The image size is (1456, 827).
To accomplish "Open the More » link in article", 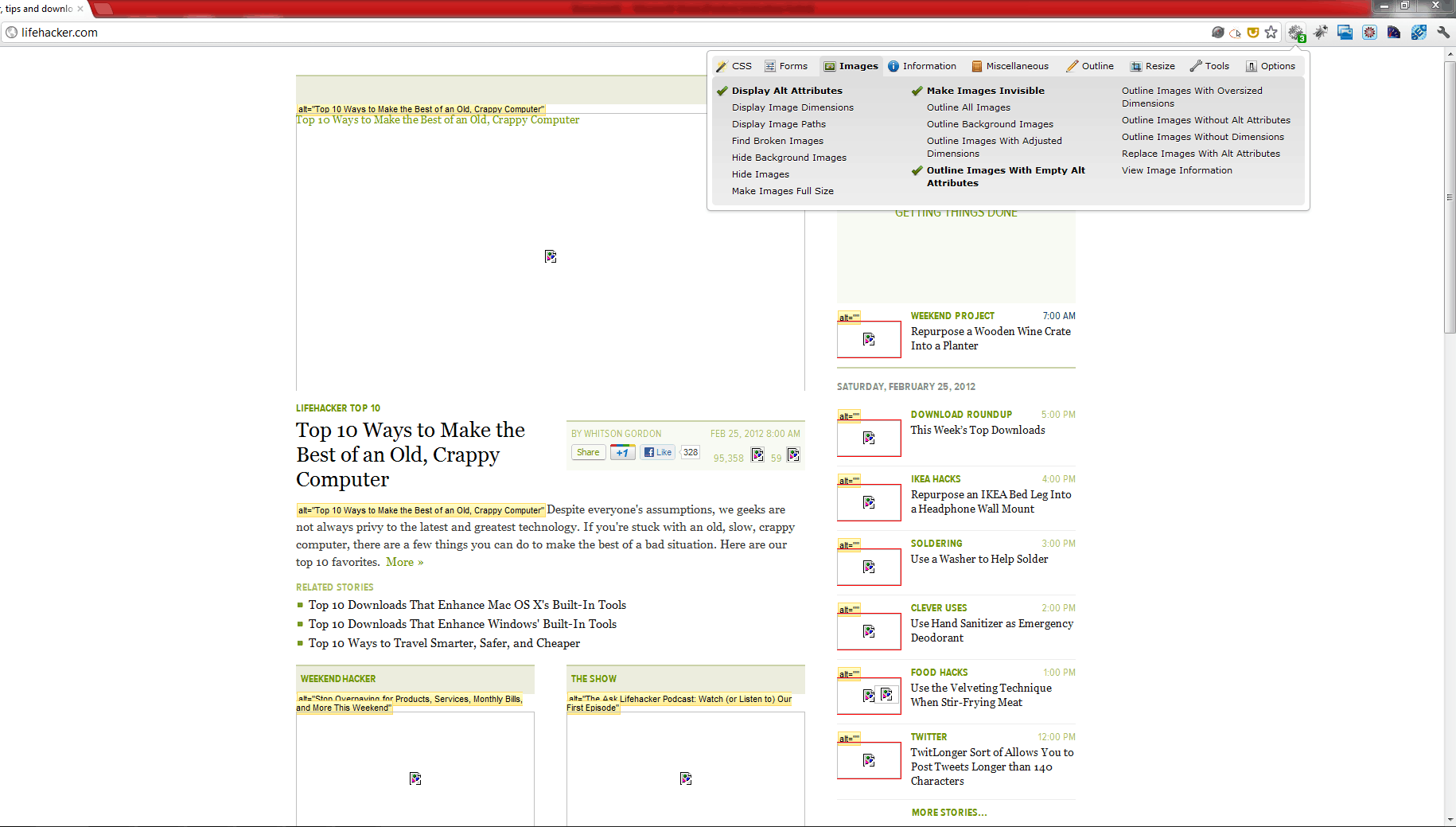I will (404, 562).
